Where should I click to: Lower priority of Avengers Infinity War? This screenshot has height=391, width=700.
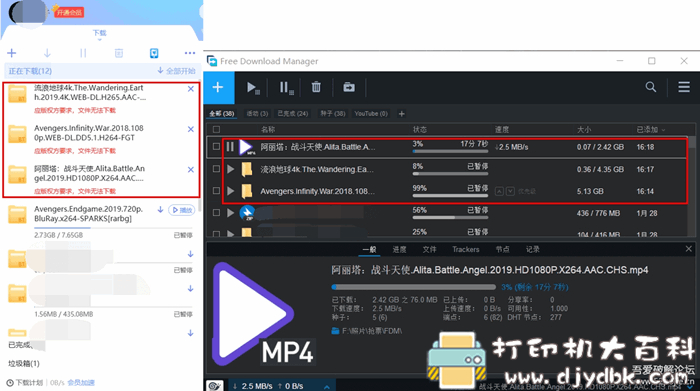(x=510, y=191)
